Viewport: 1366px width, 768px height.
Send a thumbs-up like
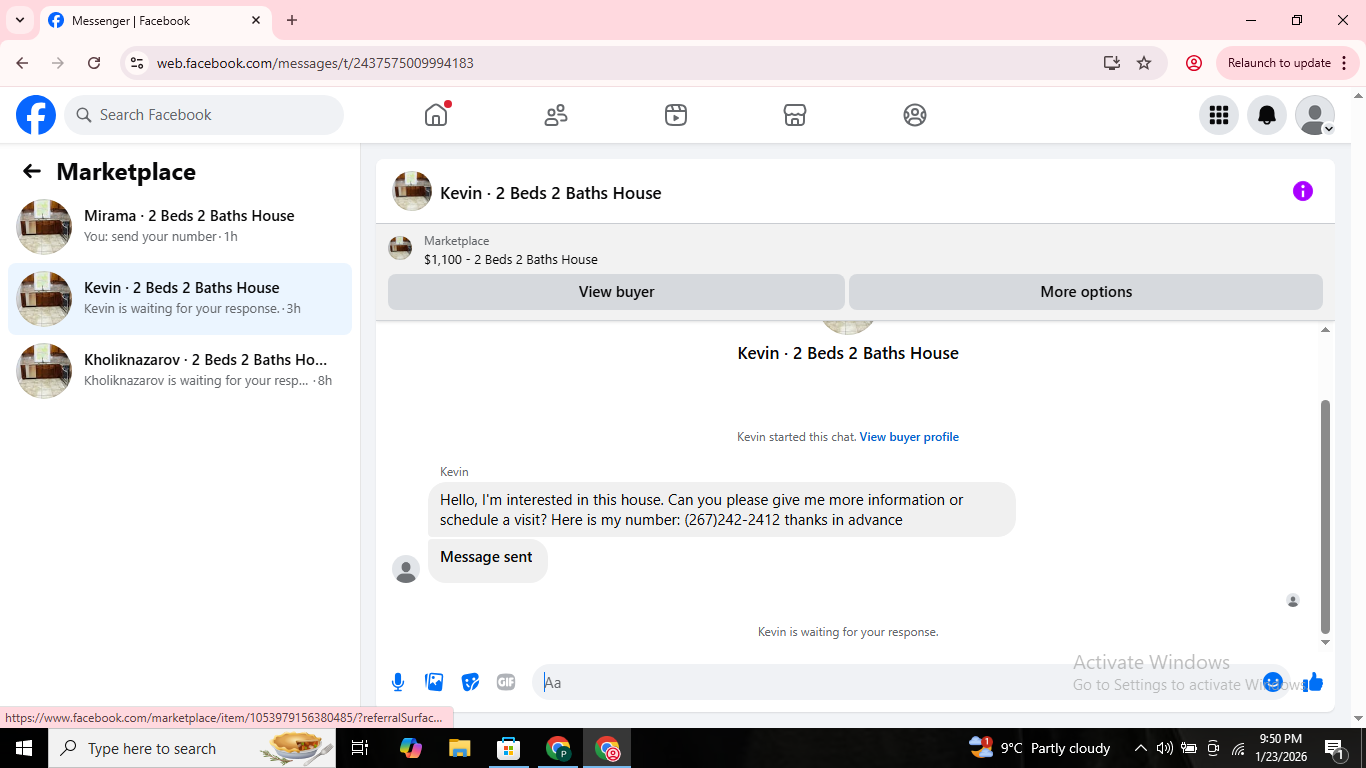(1313, 682)
